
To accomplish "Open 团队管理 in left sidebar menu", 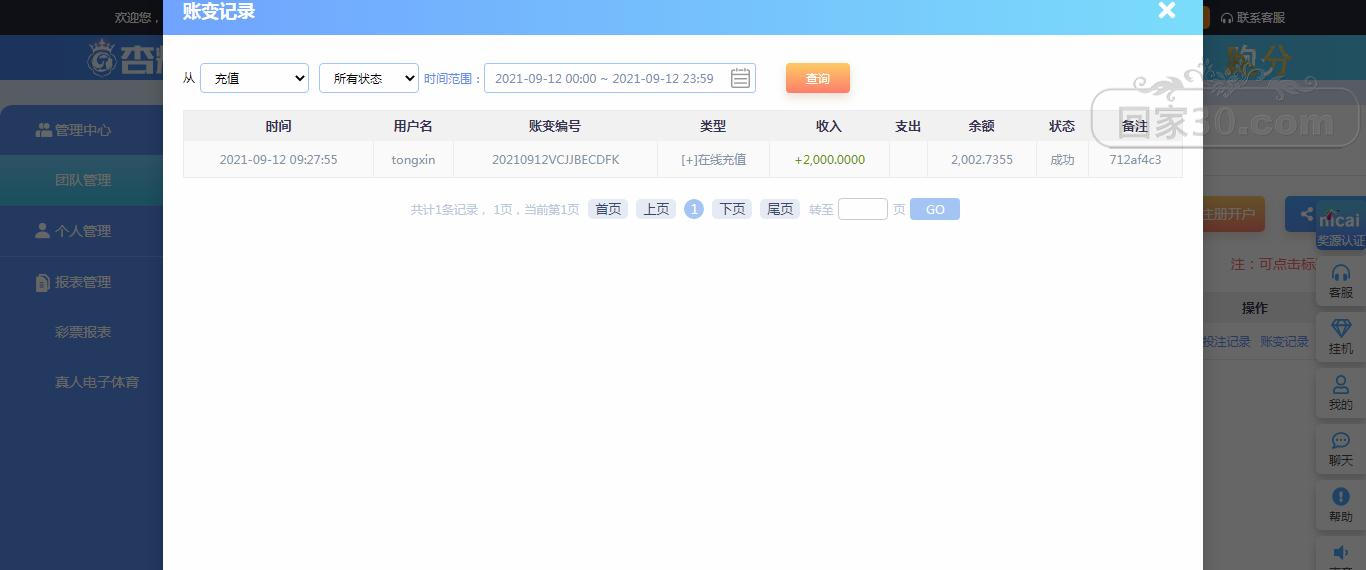I will pos(83,180).
